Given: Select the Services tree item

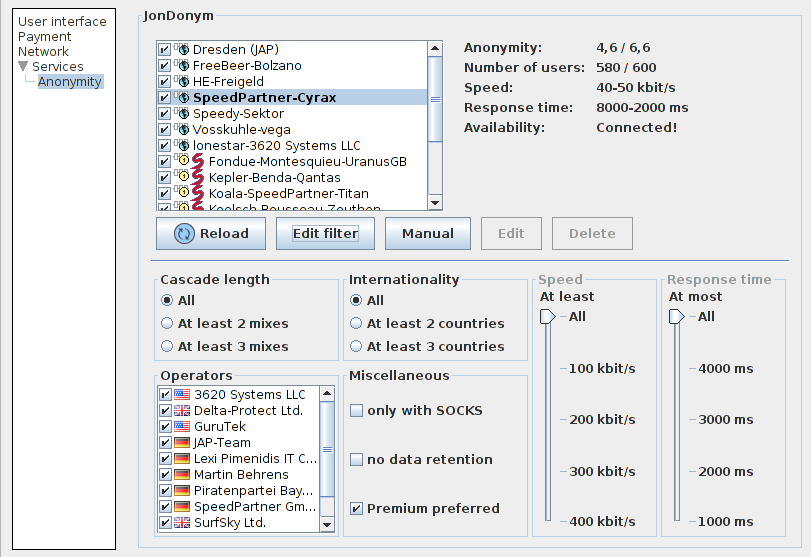Looking at the screenshot, I should pyautogui.click(x=57, y=67).
